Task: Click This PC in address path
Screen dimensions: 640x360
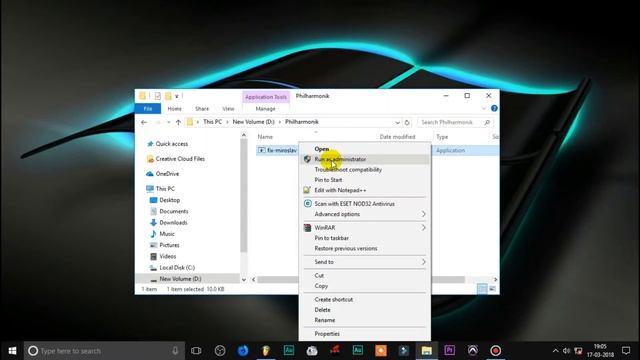Action: pos(213,122)
